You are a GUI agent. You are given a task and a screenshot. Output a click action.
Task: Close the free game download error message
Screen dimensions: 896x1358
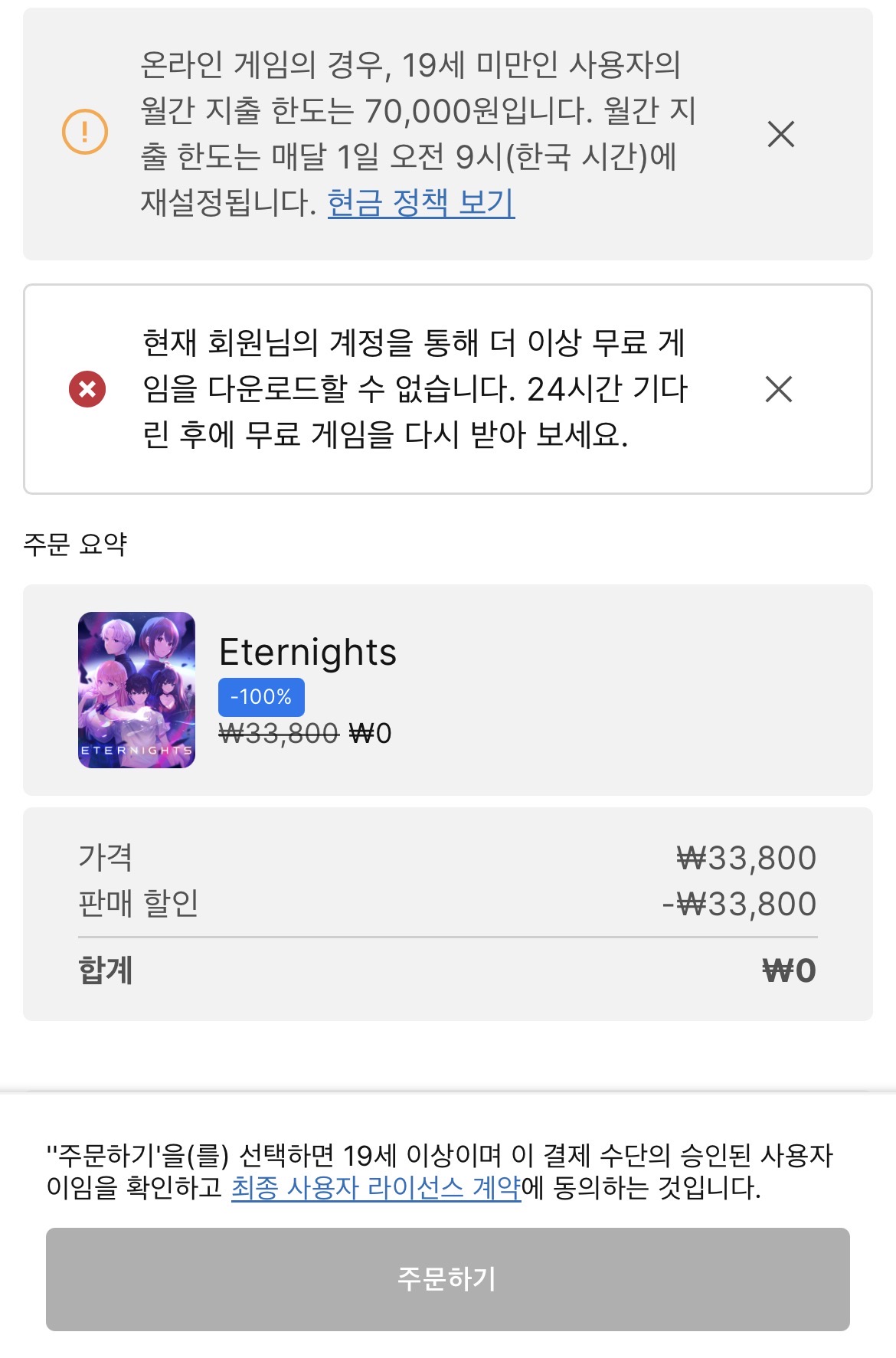coord(778,389)
